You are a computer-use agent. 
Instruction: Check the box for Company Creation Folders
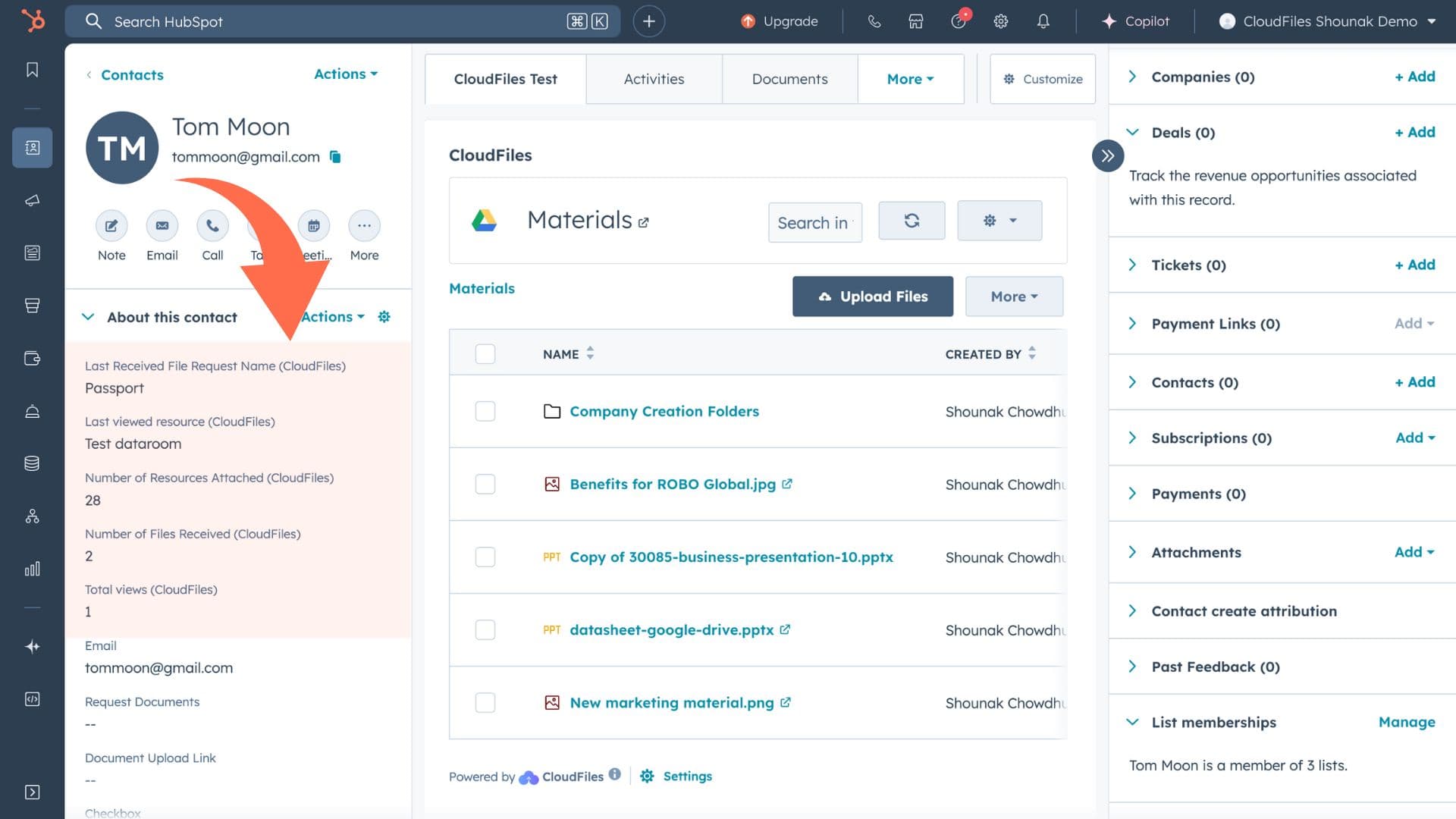485,411
